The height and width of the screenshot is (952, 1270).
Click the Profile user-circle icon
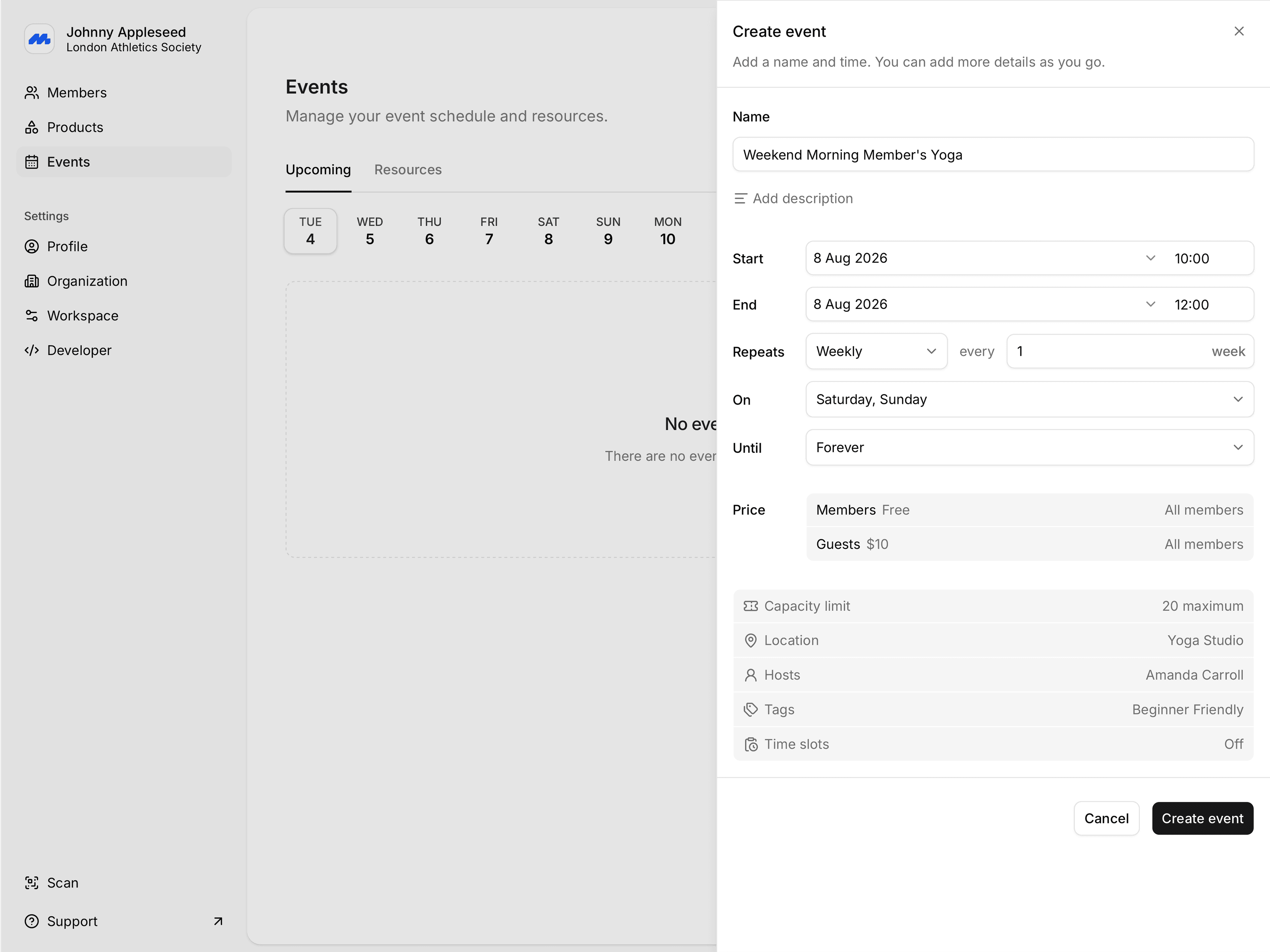pyautogui.click(x=31, y=246)
